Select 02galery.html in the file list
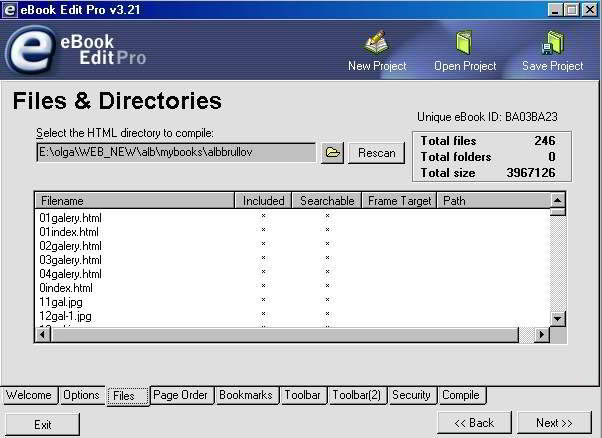Viewport: 602px width, 438px height. tap(71, 245)
